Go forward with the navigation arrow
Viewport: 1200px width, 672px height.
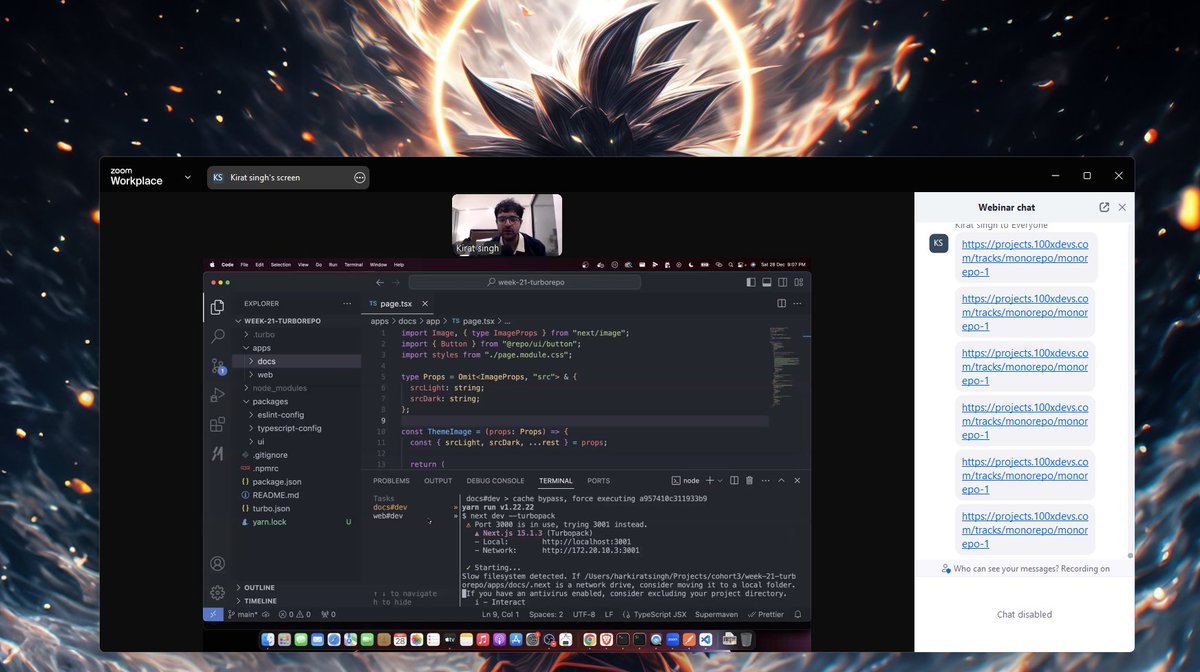tap(395, 283)
